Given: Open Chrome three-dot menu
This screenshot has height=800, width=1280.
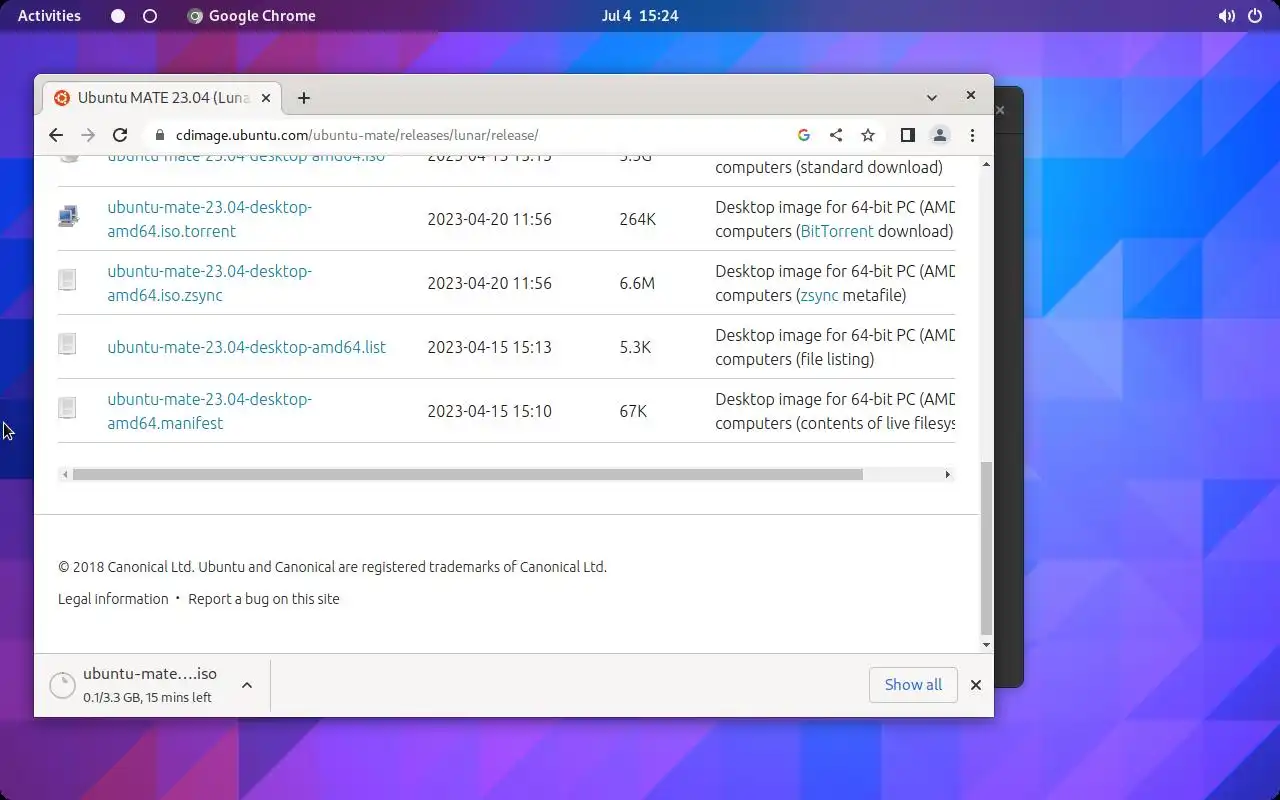Looking at the screenshot, I should pos(972,135).
